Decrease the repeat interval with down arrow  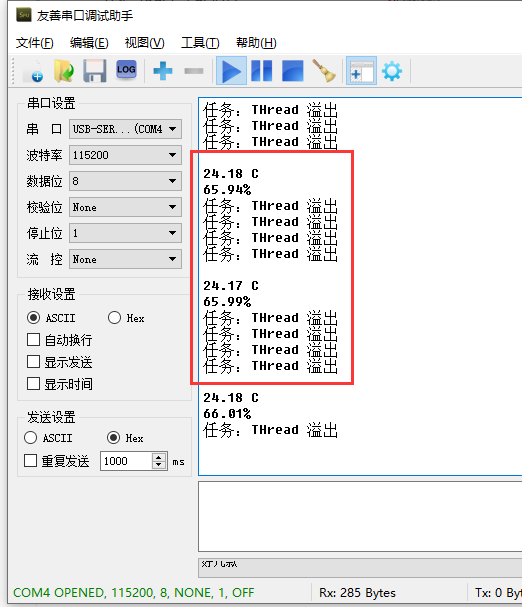click(x=159, y=465)
